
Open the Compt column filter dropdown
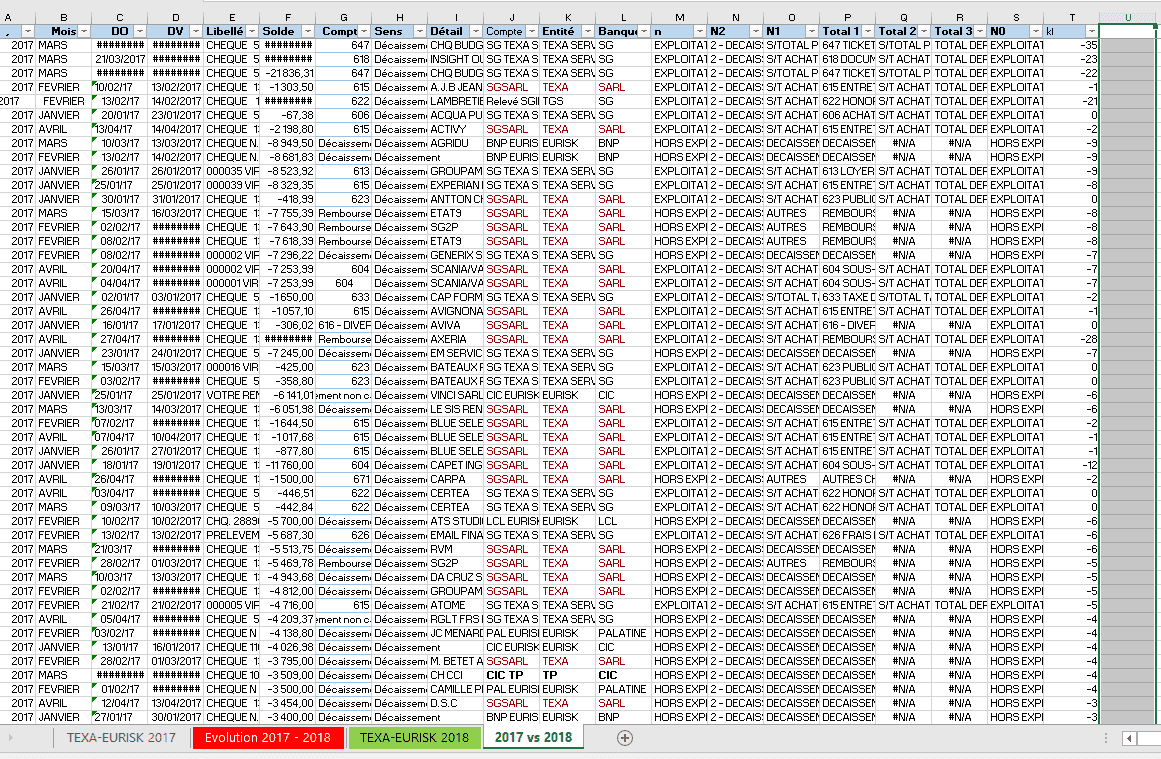click(x=364, y=31)
